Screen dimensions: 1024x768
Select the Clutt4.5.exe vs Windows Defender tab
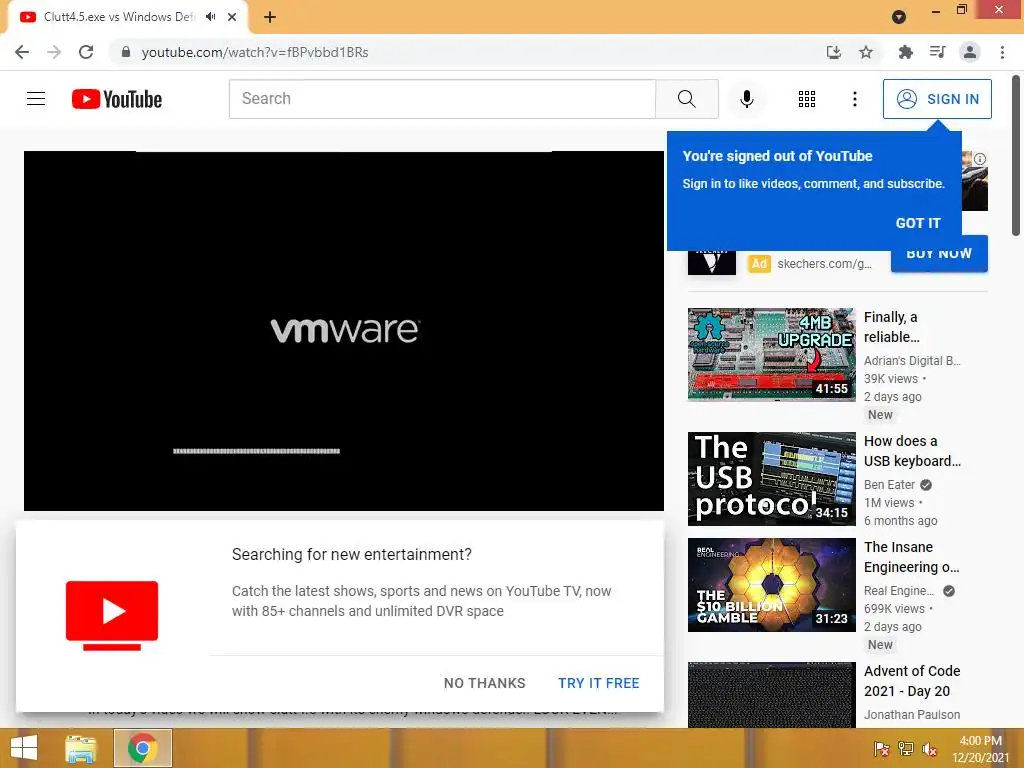[x=118, y=17]
